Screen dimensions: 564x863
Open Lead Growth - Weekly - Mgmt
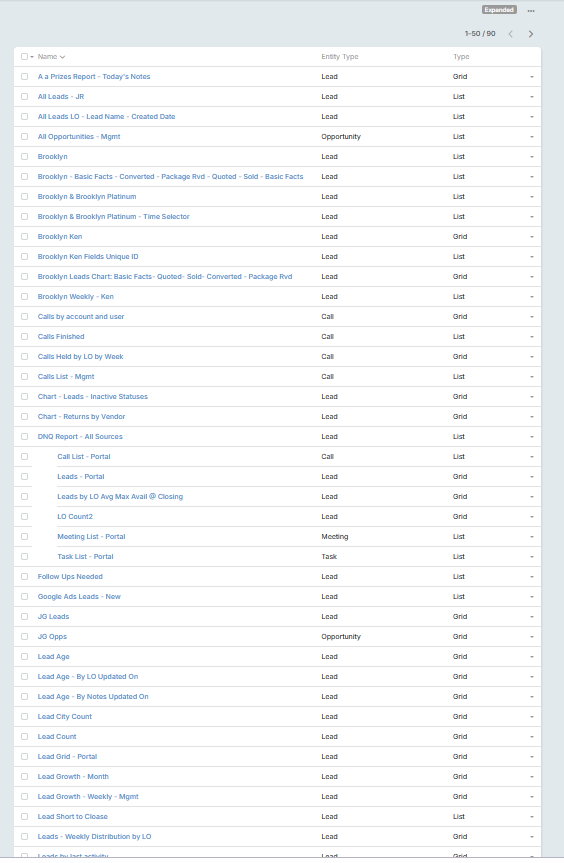(88, 796)
